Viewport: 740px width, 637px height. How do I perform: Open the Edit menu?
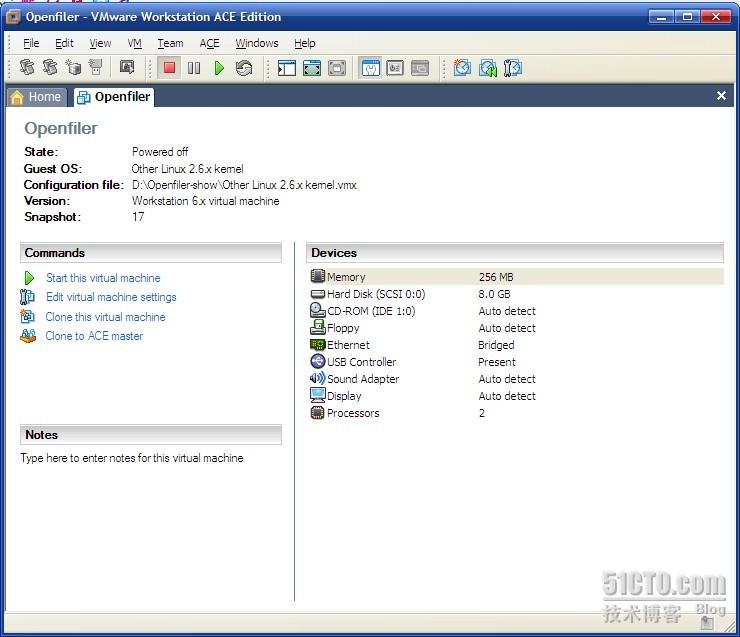pyautogui.click(x=64, y=43)
